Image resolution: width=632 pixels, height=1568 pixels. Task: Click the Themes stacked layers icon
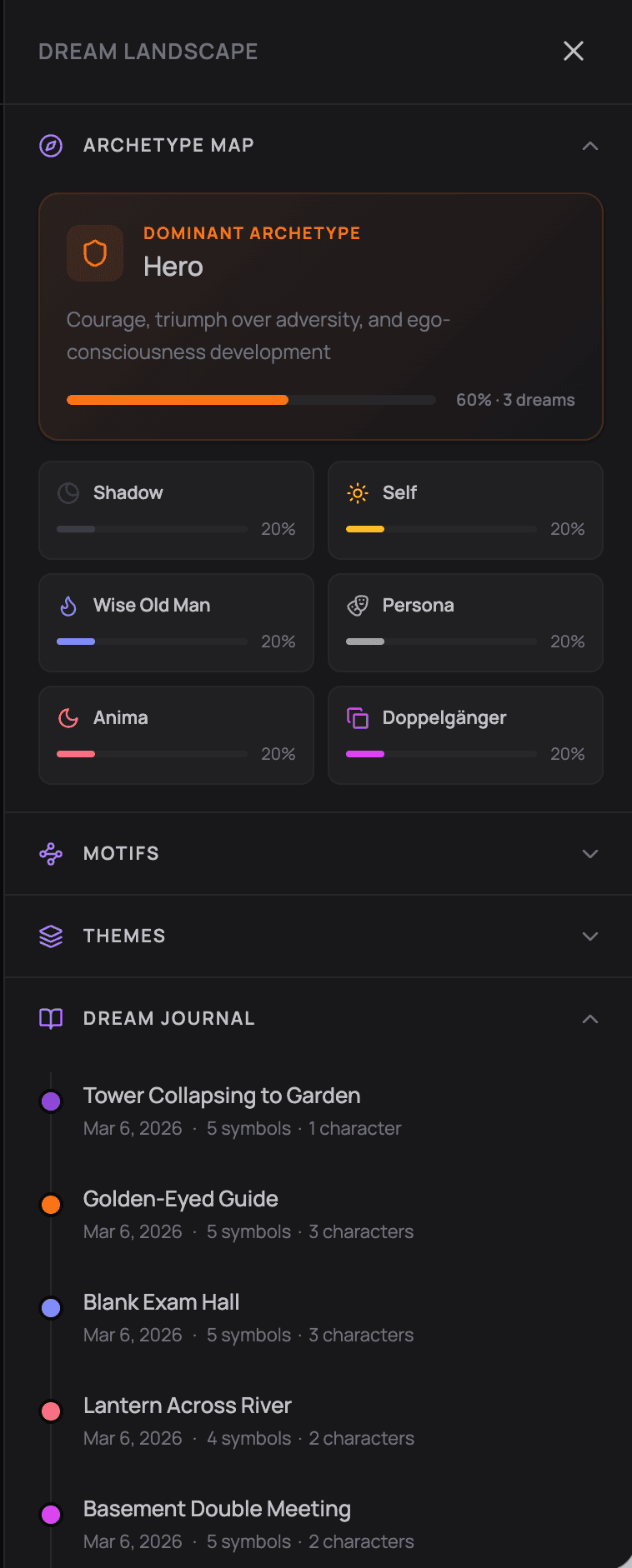pos(51,936)
